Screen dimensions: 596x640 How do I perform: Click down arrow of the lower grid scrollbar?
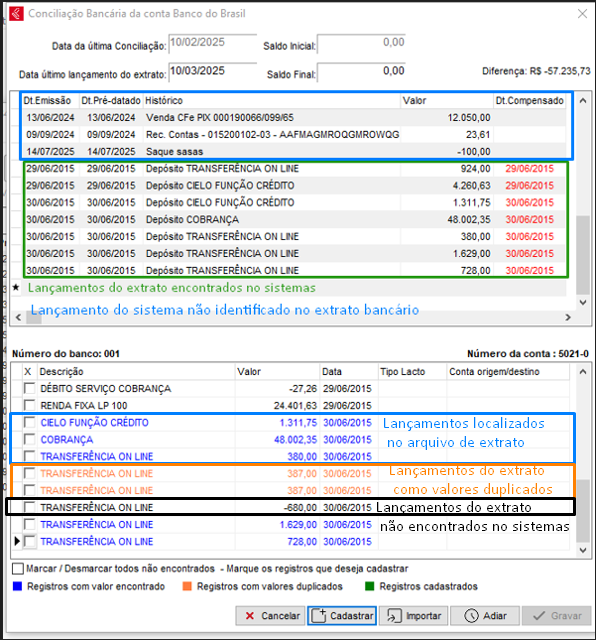point(583,550)
